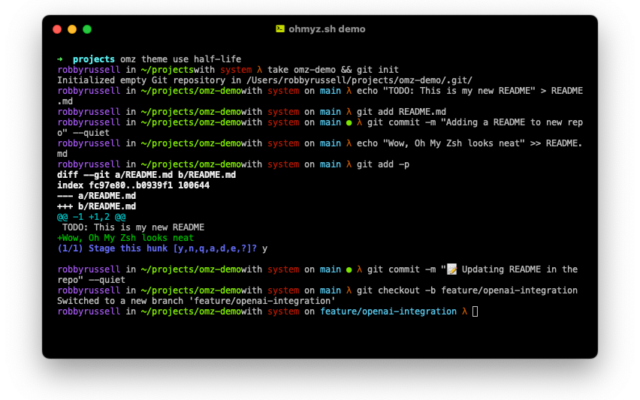Click the green maximize window button
This screenshot has height=400, width=640.
87,29
